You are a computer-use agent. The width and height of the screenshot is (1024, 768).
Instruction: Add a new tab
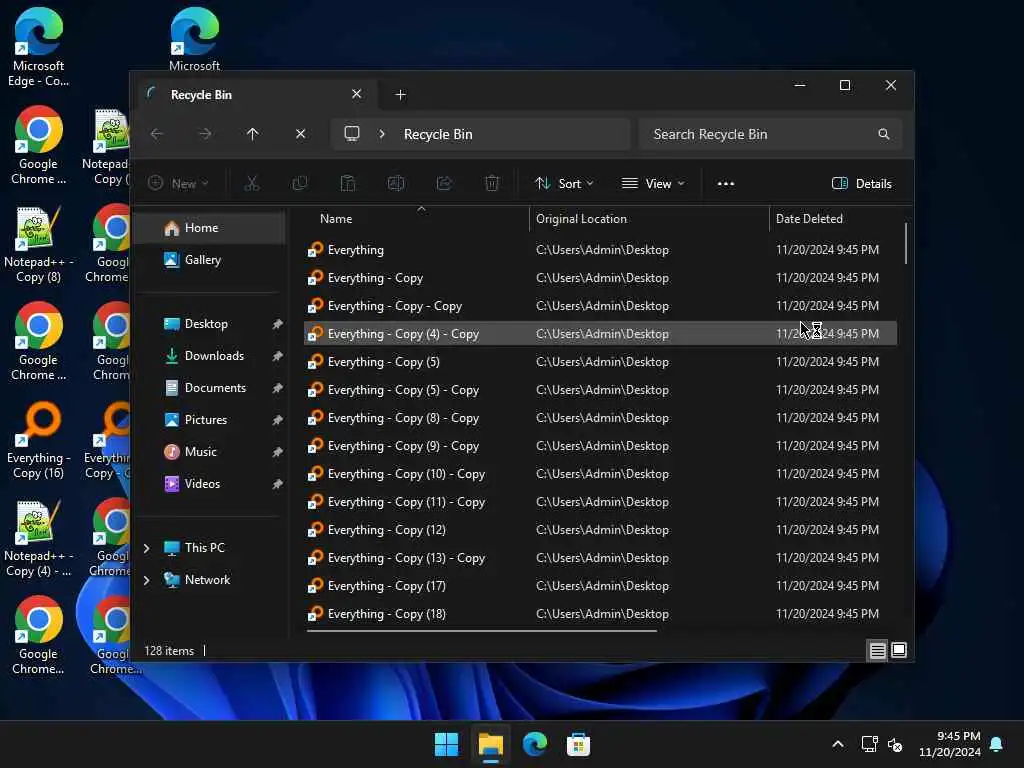(400, 95)
